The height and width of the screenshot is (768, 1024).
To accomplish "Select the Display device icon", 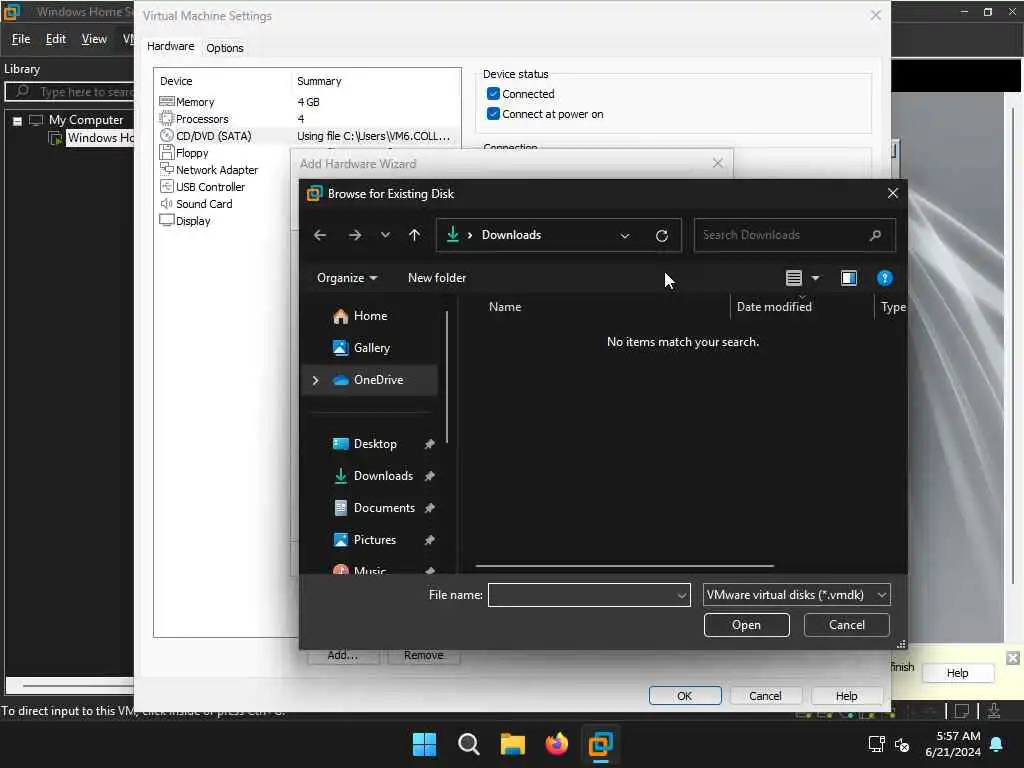I will pos(167,221).
